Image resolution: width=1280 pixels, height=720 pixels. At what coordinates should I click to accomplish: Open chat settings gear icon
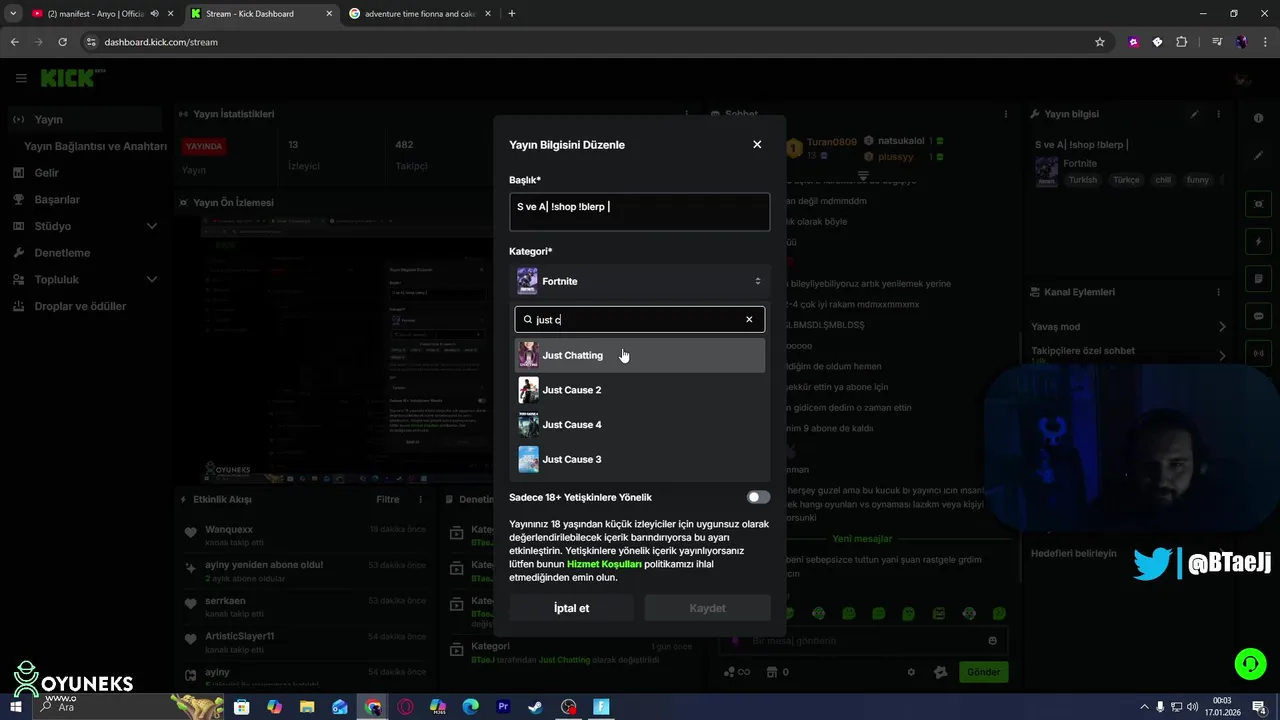tap(911, 672)
